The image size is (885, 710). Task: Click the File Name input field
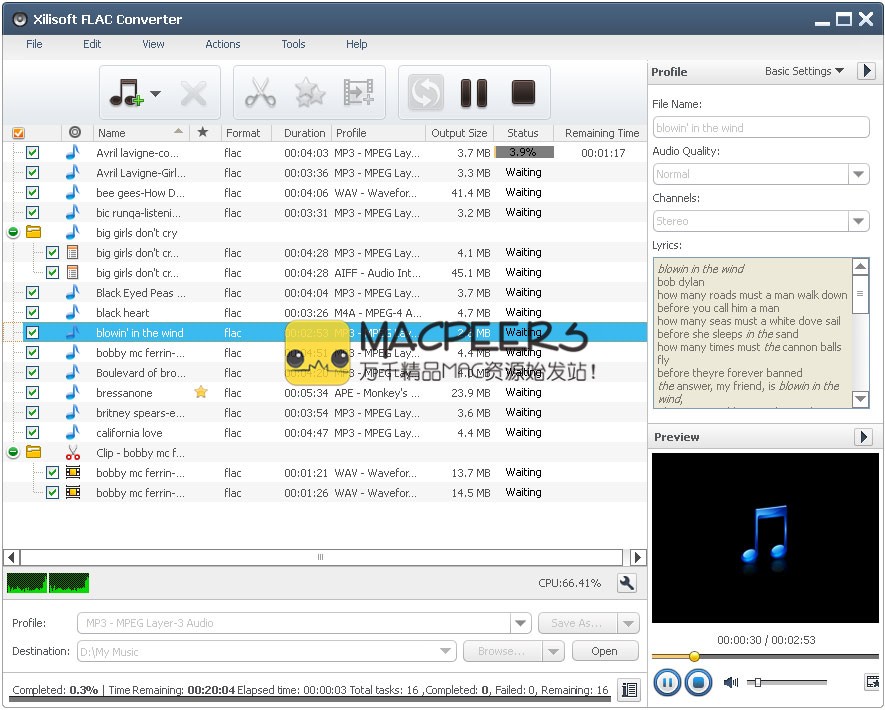761,127
